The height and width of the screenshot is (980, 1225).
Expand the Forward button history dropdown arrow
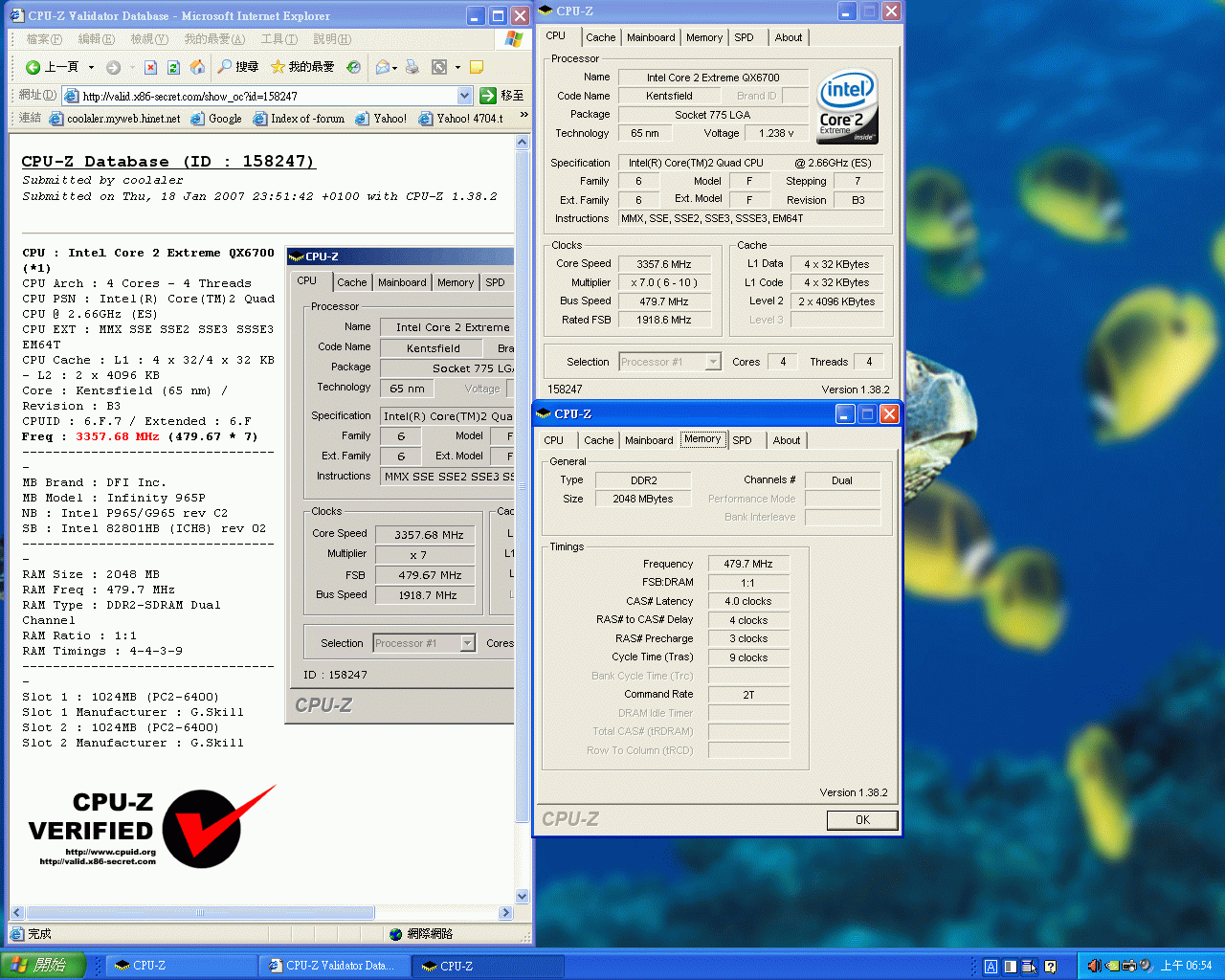132,67
